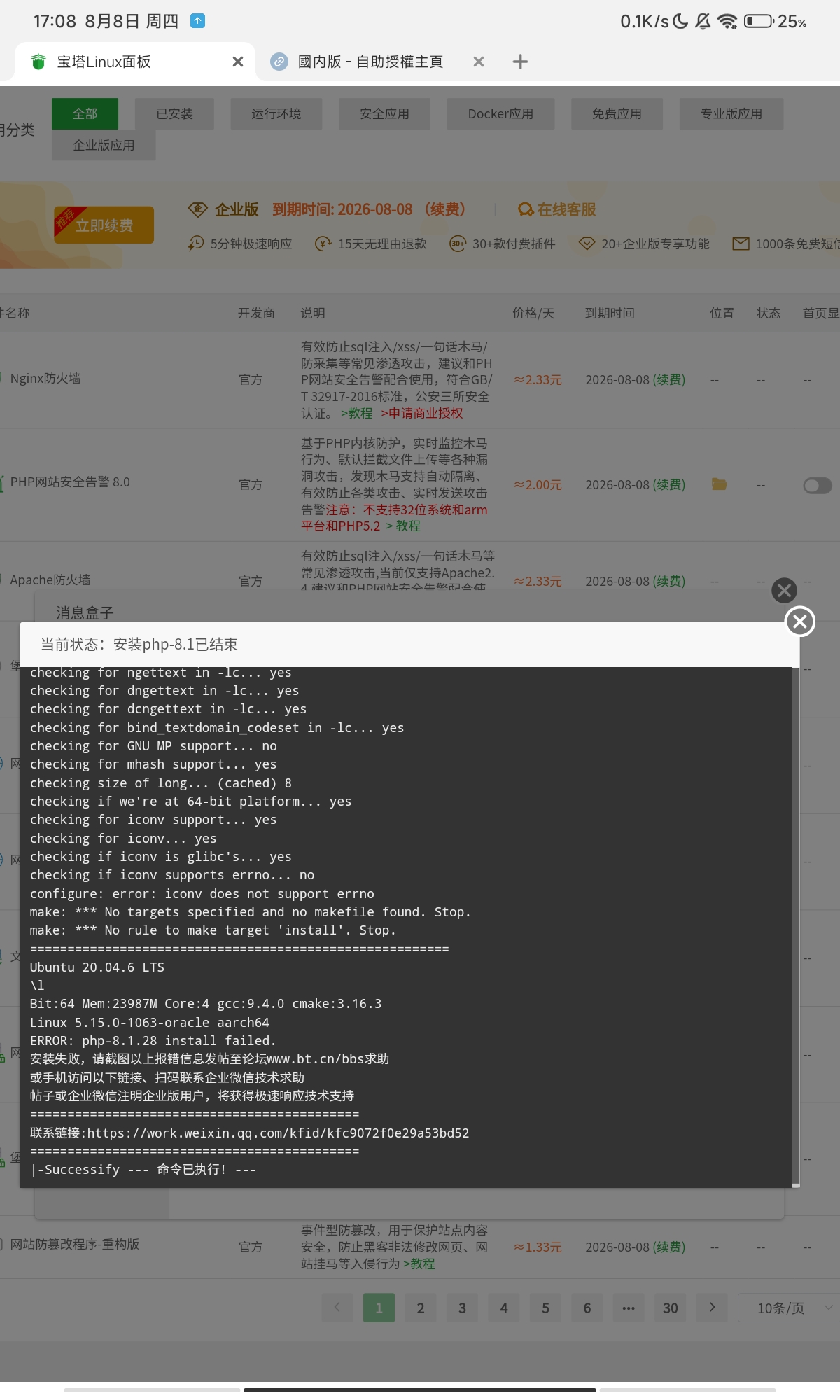Go to page 2
The width and height of the screenshot is (840, 1400).
pyautogui.click(x=421, y=1308)
